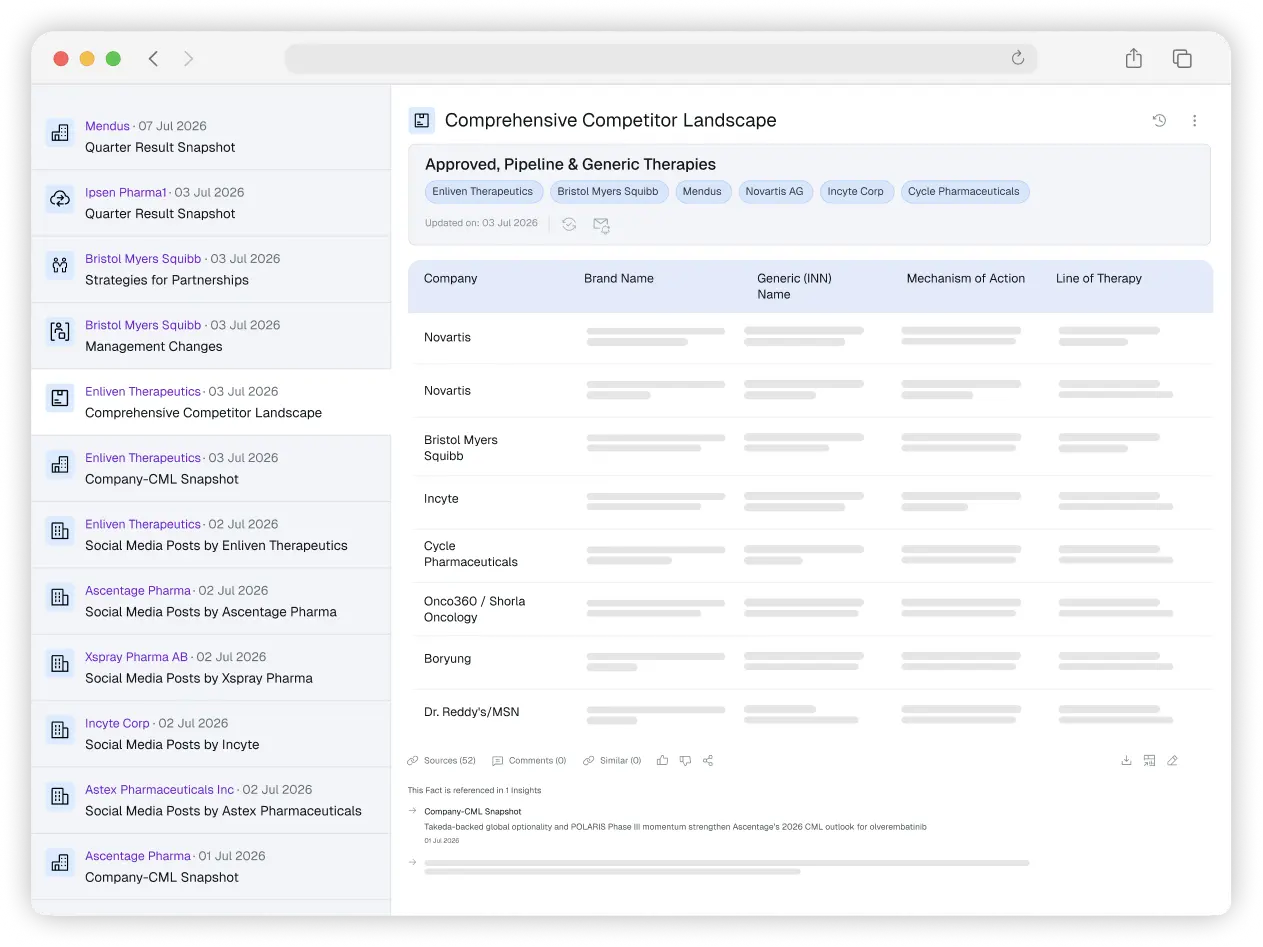Click the Ipsen Pharma1 cloud sync icon
The width and height of the screenshot is (1263, 947).
60,198
